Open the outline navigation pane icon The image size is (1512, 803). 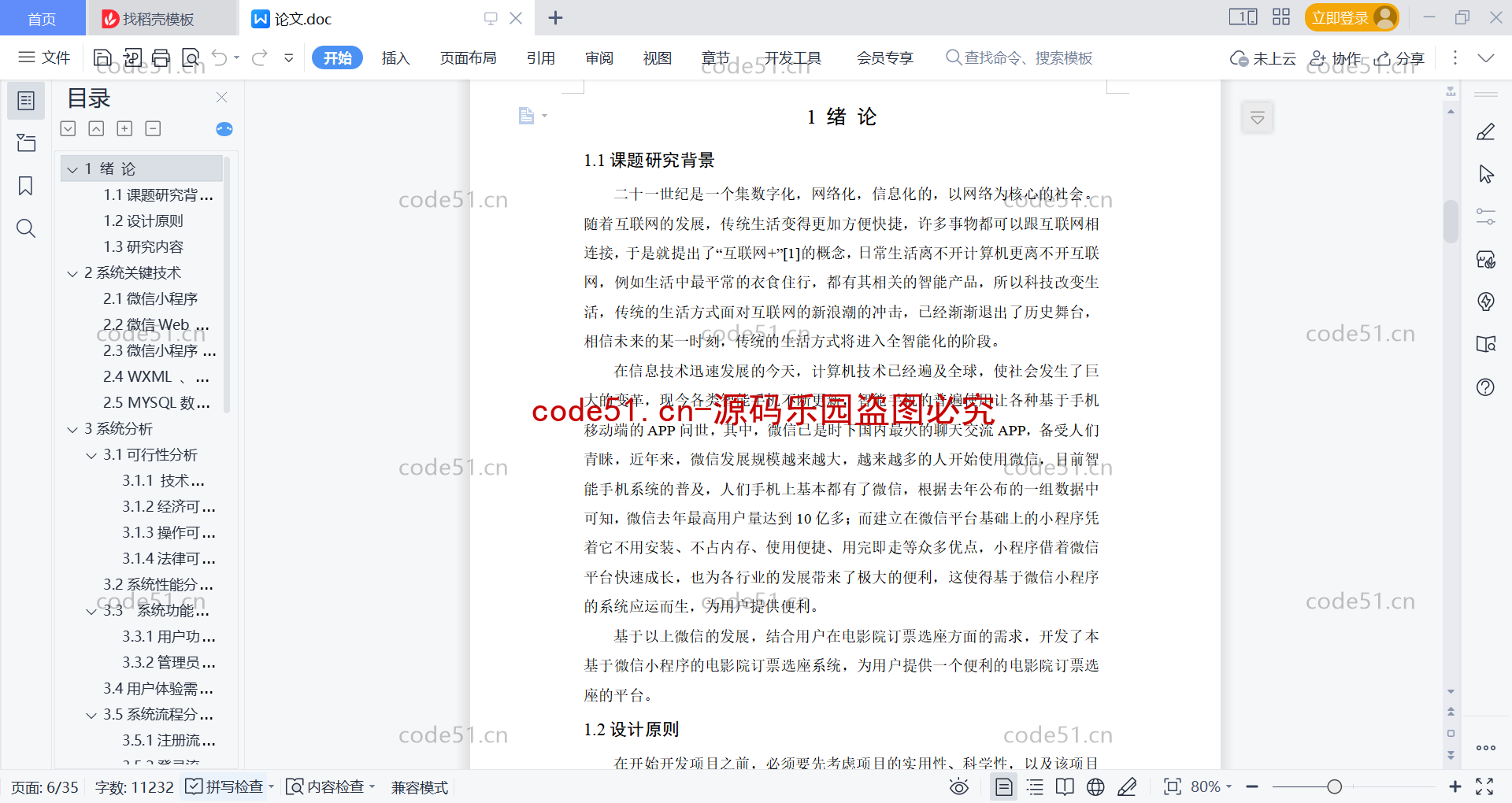26,101
